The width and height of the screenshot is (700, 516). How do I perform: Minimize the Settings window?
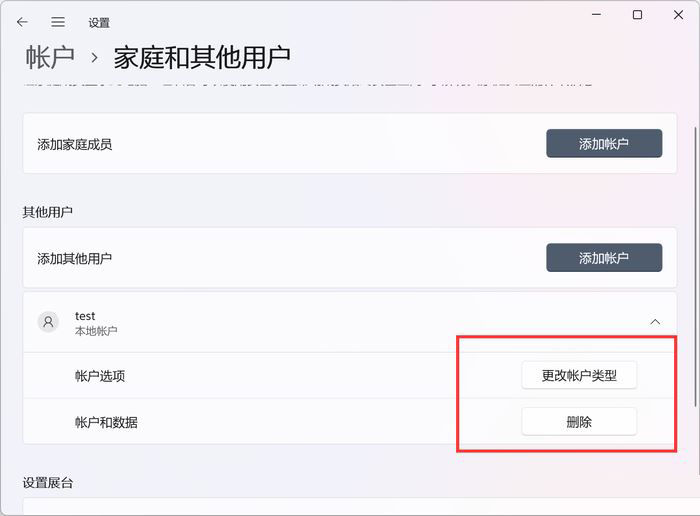[596, 15]
